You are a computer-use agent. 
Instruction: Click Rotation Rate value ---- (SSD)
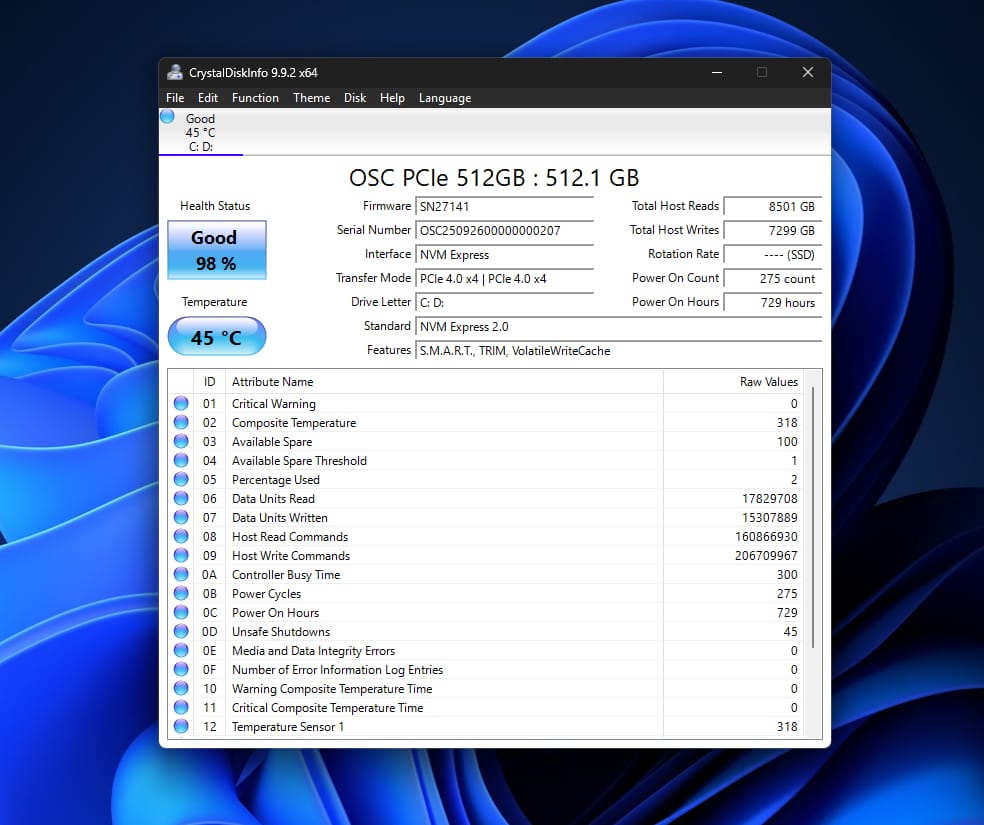(x=773, y=254)
